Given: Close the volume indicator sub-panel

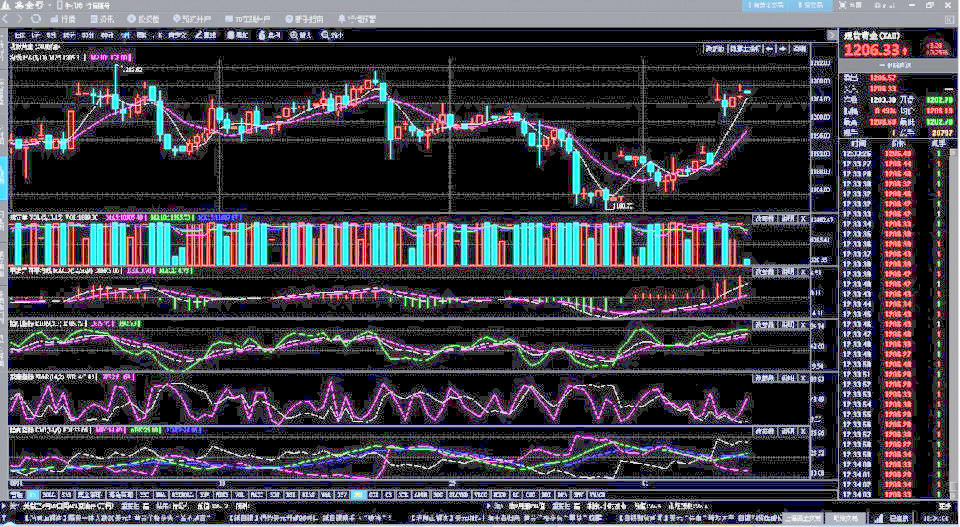Looking at the screenshot, I should (x=804, y=217).
